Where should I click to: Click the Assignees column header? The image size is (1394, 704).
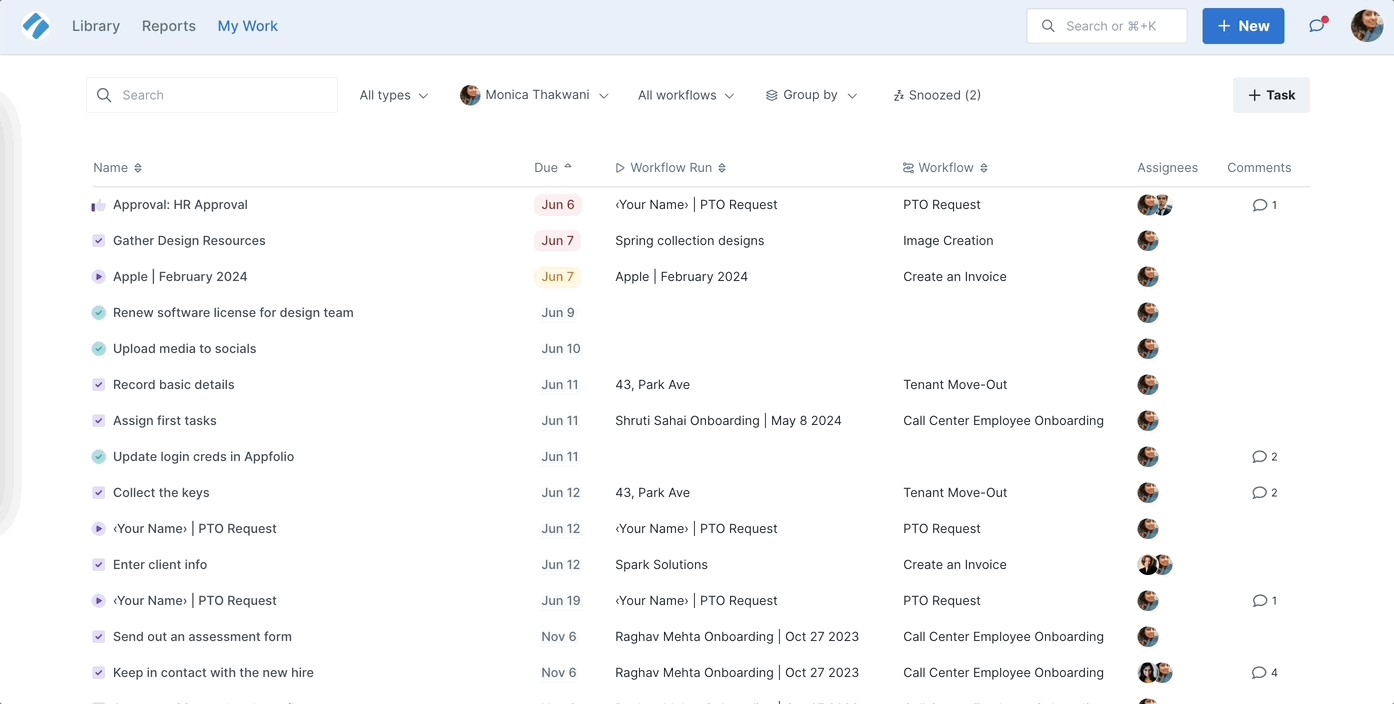click(x=1167, y=168)
